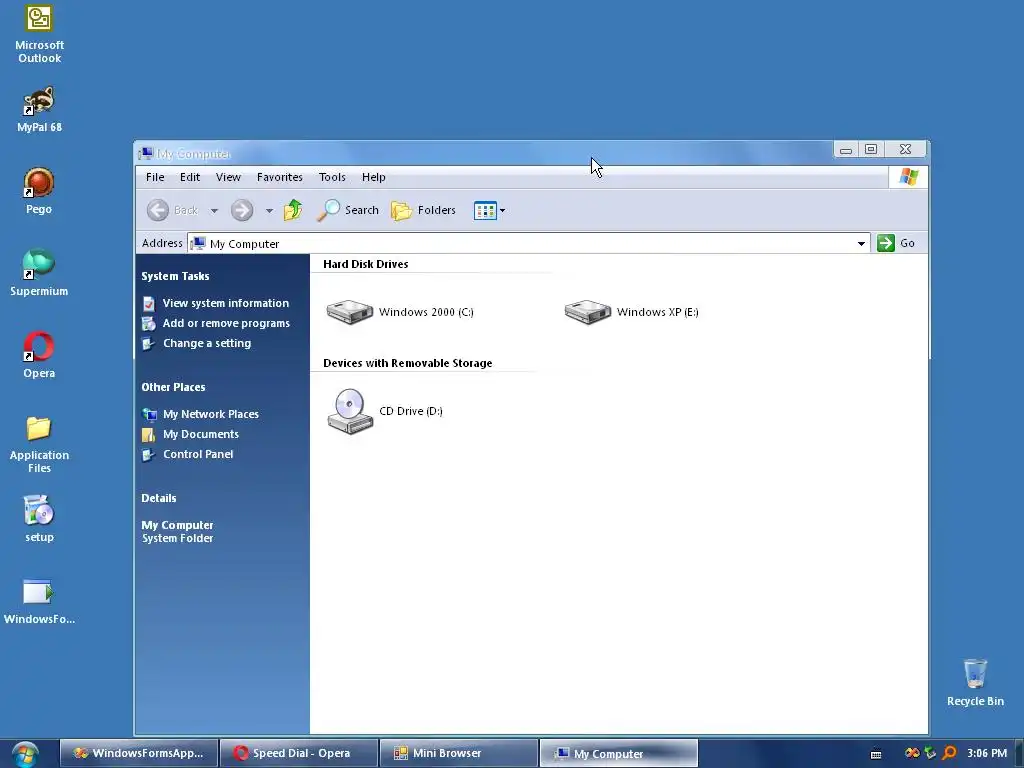This screenshot has width=1024, height=768.
Task: Select the Windows XP (E:) drive
Action: (x=632, y=312)
